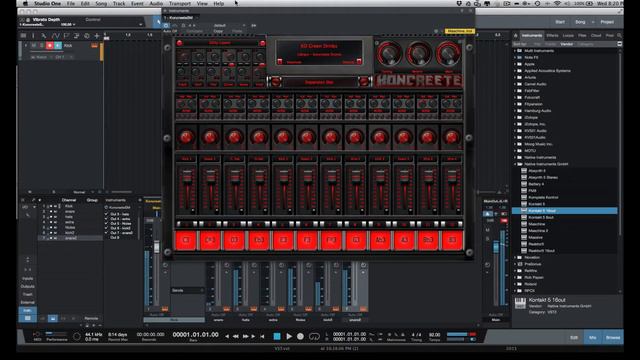Switch to the Cloud browser tab
The height and width of the screenshot is (360, 640).
pos(596,36)
